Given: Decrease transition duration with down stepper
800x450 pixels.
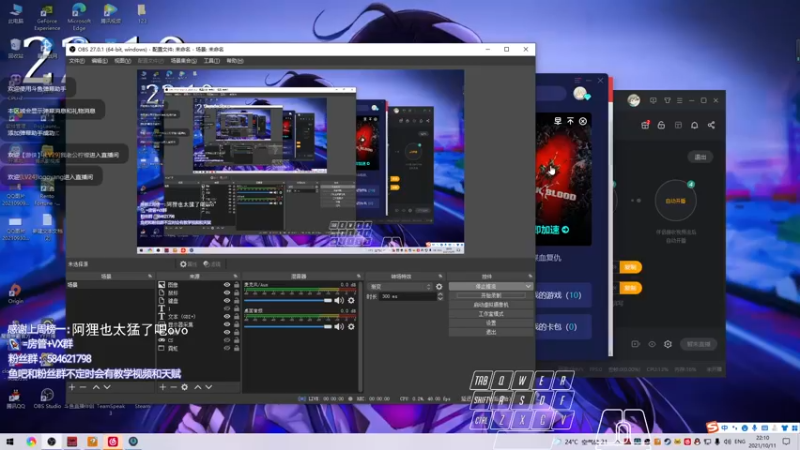Looking at the screenshot, I should pos(440,298).
